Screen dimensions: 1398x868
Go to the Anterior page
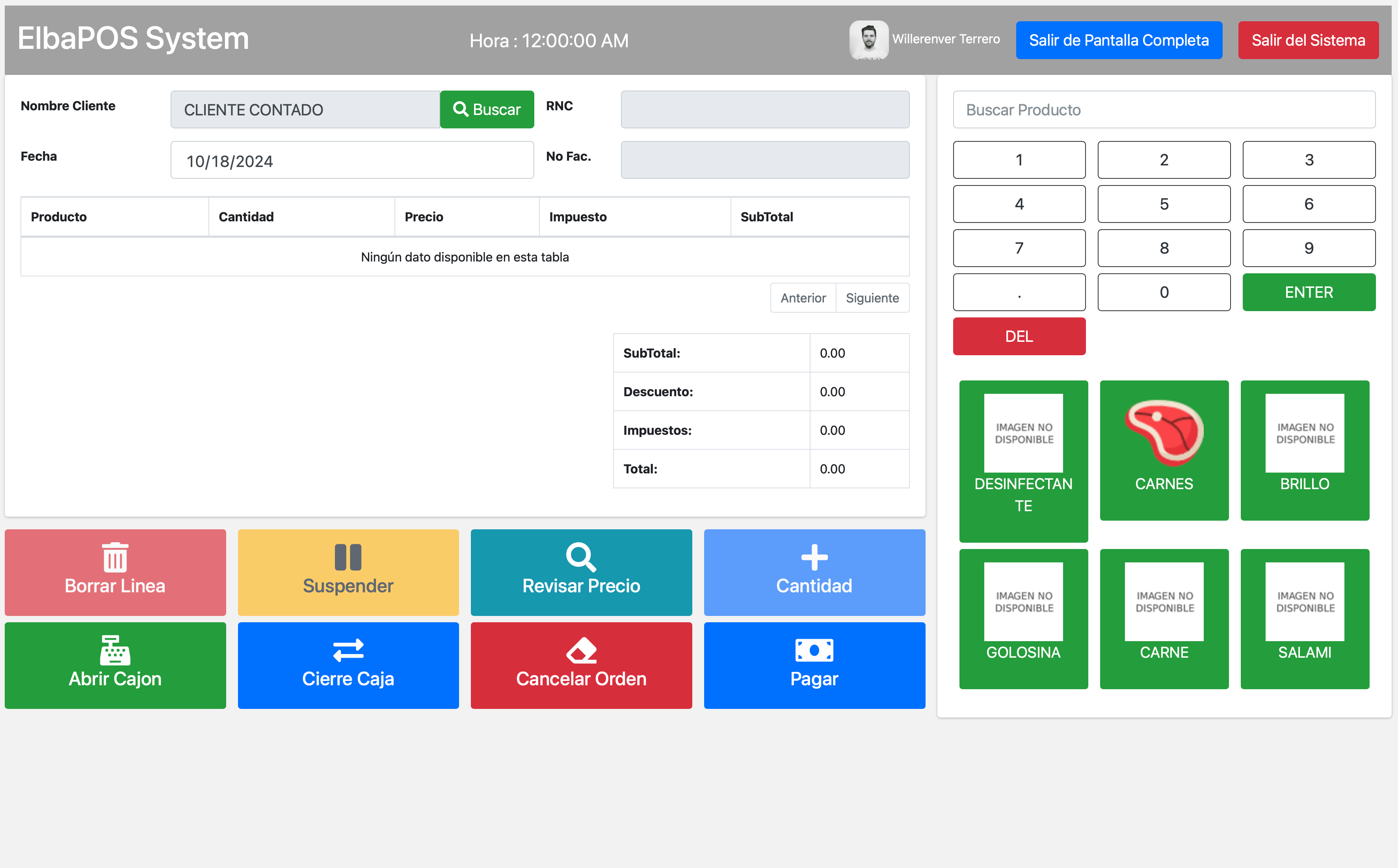click(x=803, y=298)
